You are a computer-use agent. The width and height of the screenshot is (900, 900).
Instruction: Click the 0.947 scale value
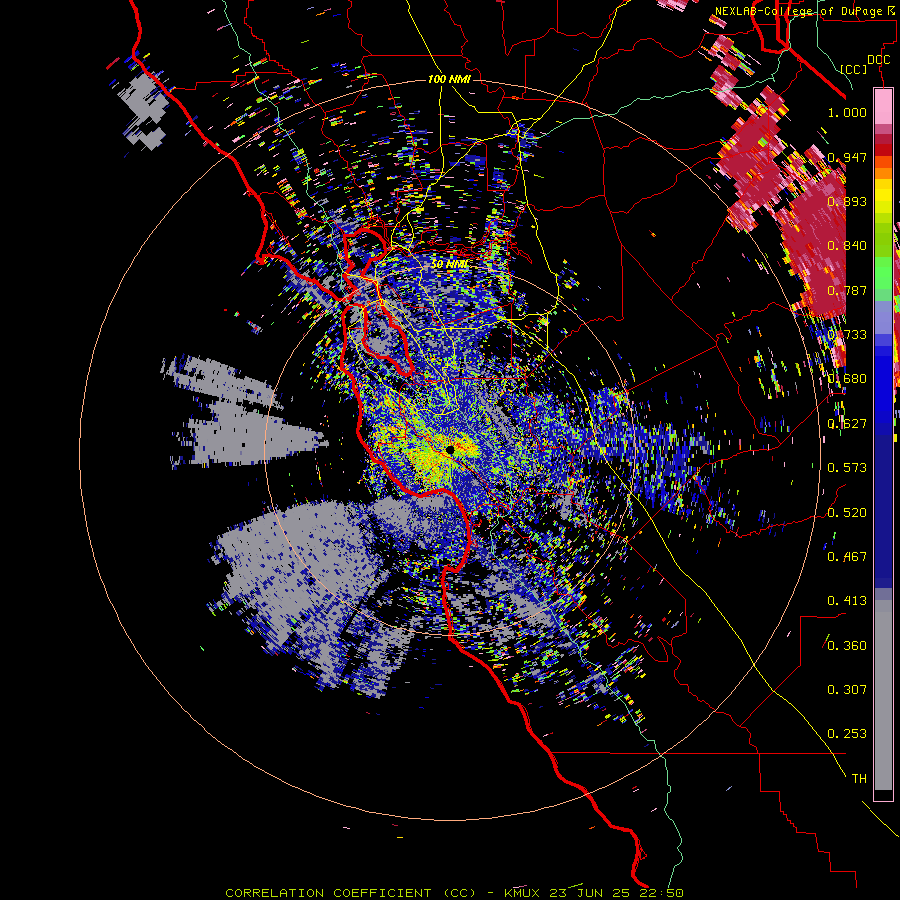[847, 157]
